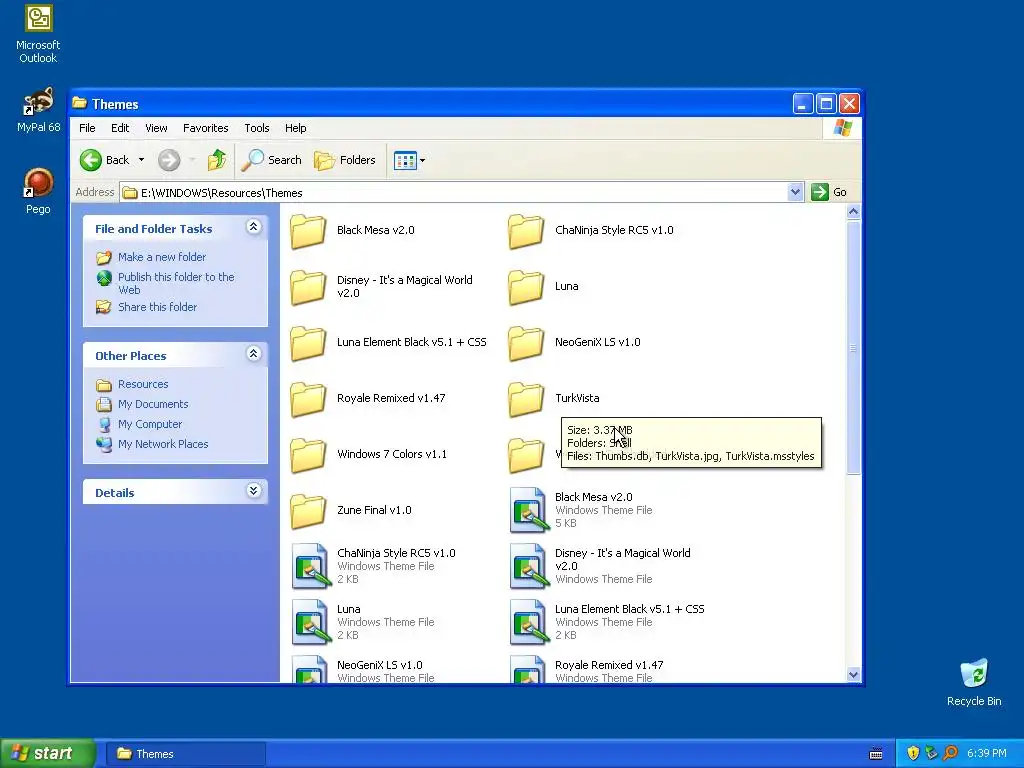Click the security shield tray icon
1024x768 pixels.
912,754
